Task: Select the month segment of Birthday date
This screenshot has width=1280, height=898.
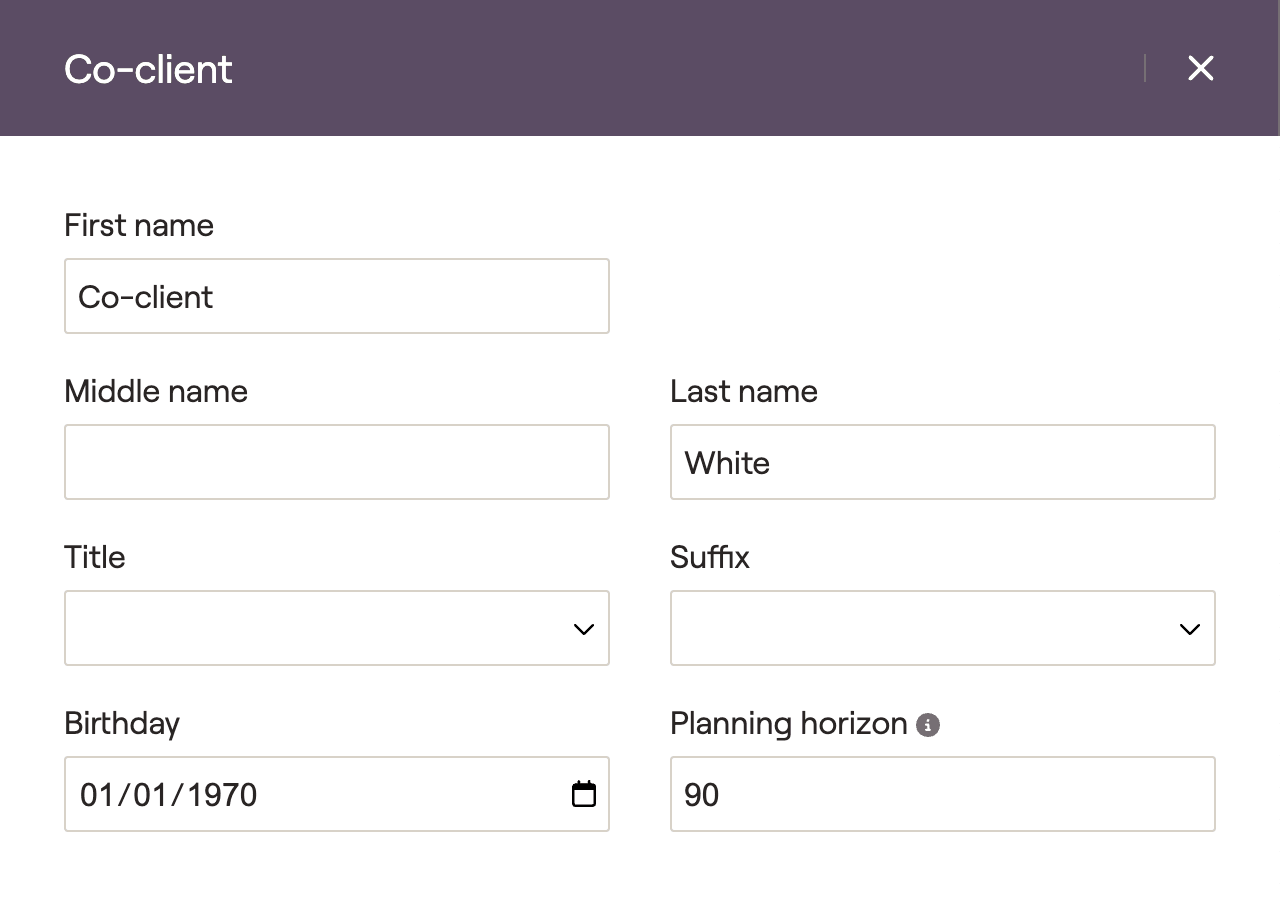Action: point(97,795)
